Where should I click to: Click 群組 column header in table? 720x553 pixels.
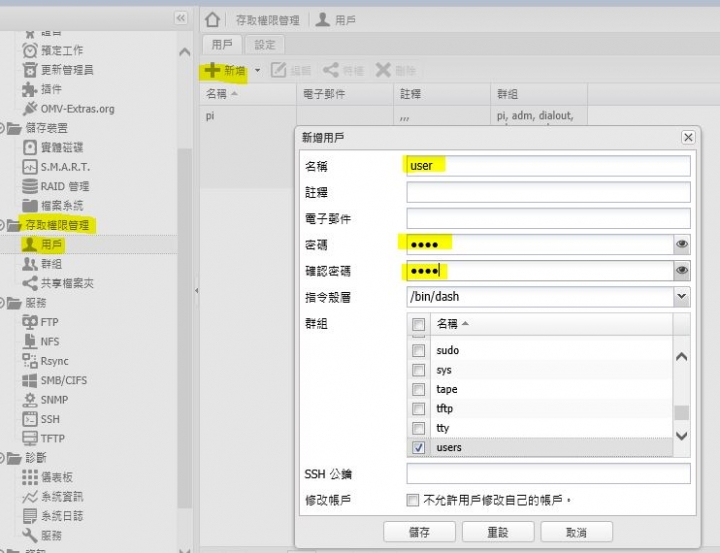click(539, 94)
